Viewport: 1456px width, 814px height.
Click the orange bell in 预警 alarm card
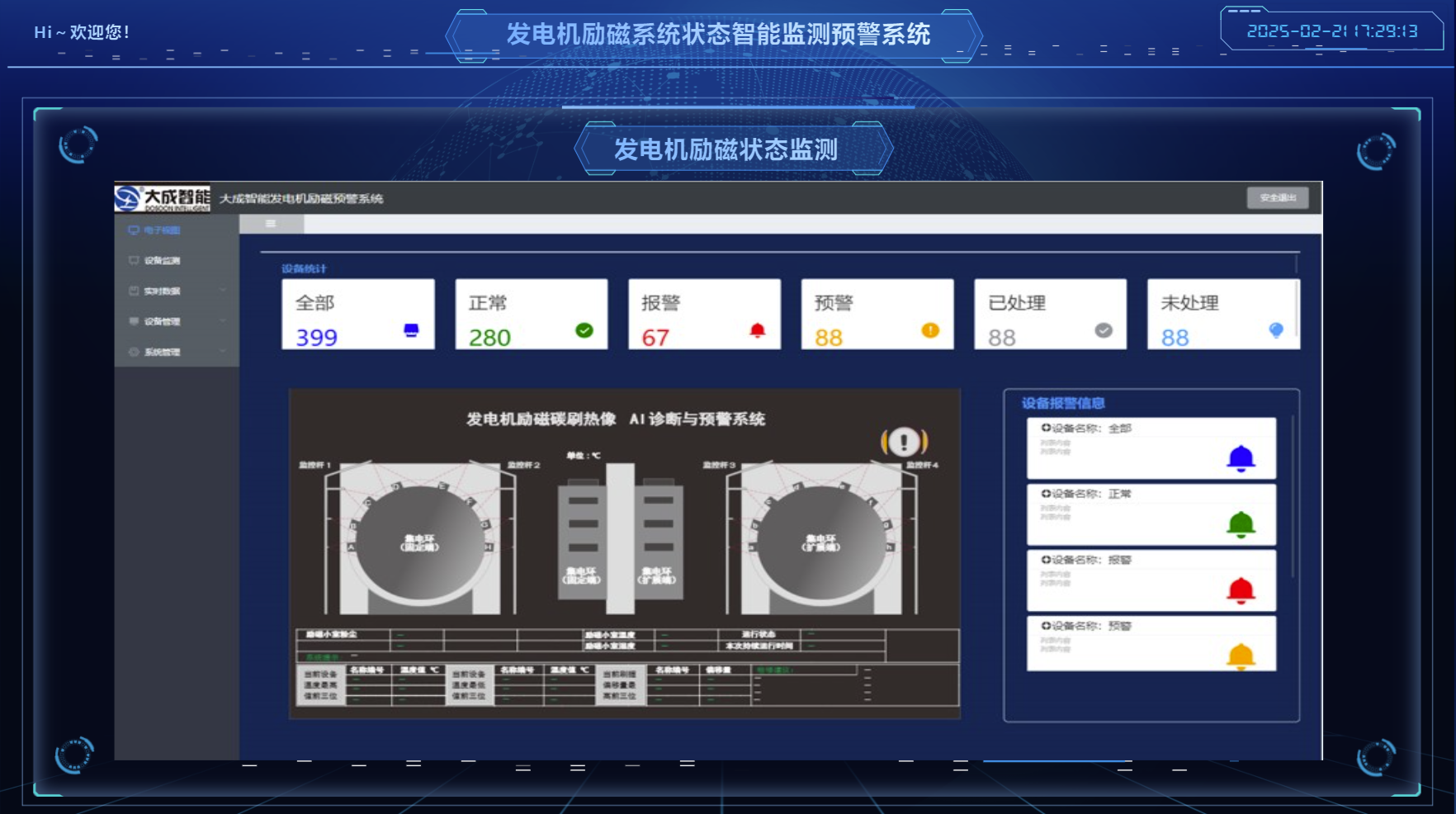[1240, 656]
